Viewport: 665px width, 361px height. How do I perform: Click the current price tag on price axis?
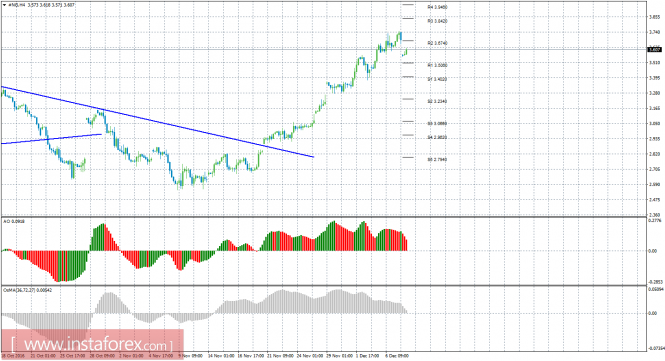656,50
